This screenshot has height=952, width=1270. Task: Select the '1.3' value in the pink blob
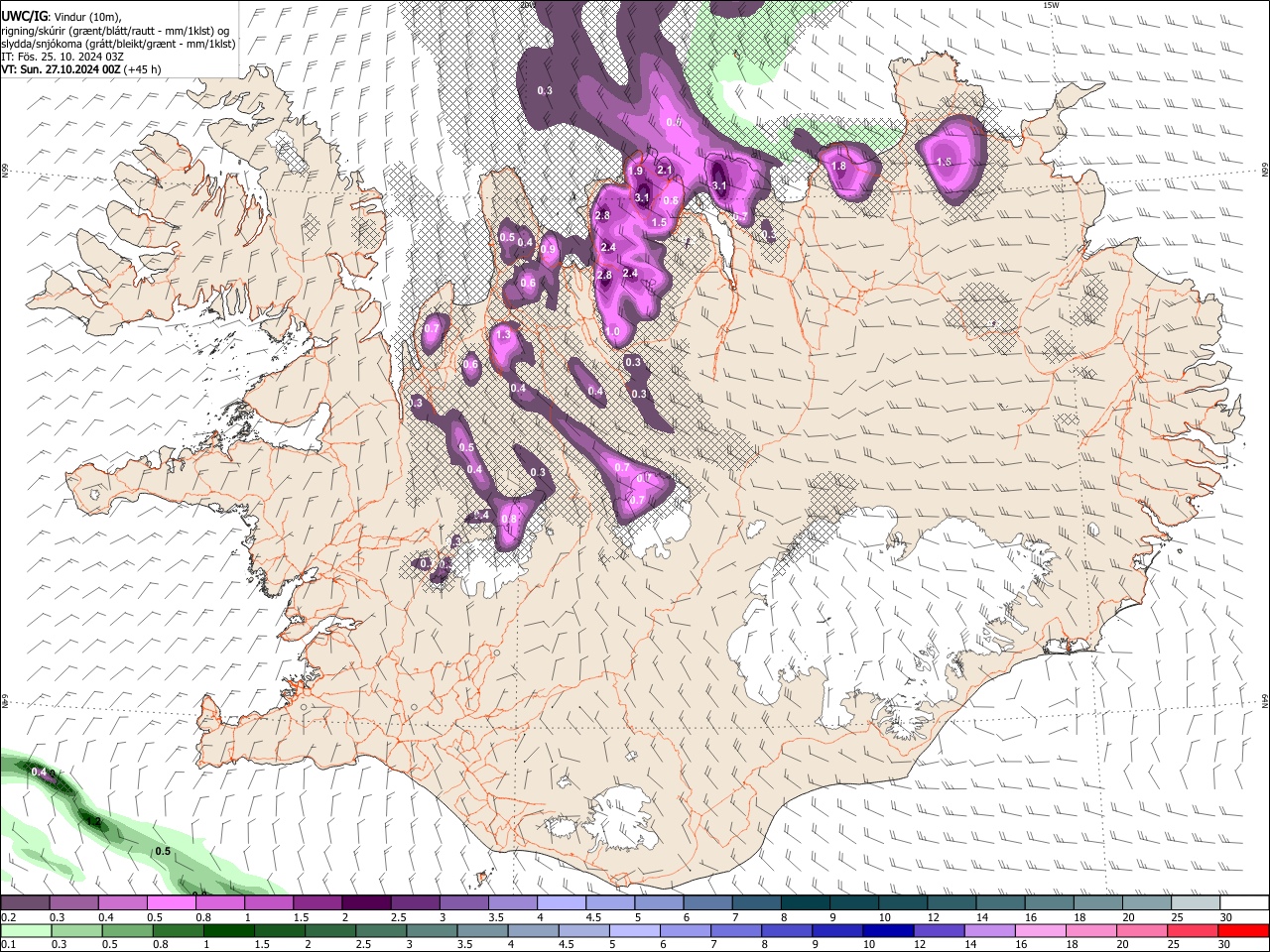(503, 335)
